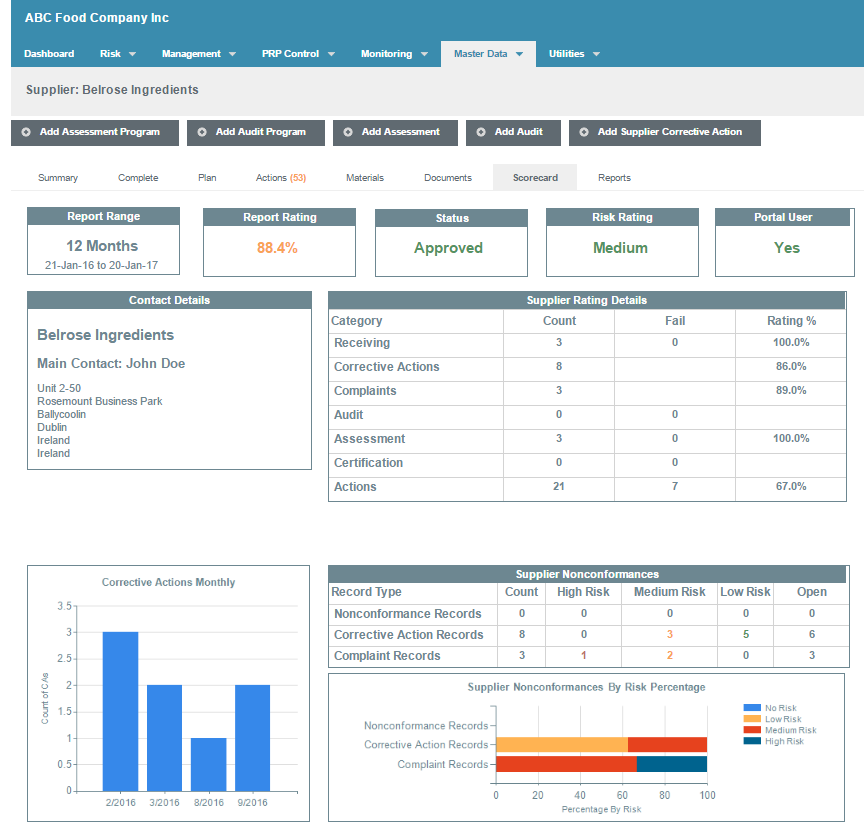Open the Management menu

click(x=191, y=53)
